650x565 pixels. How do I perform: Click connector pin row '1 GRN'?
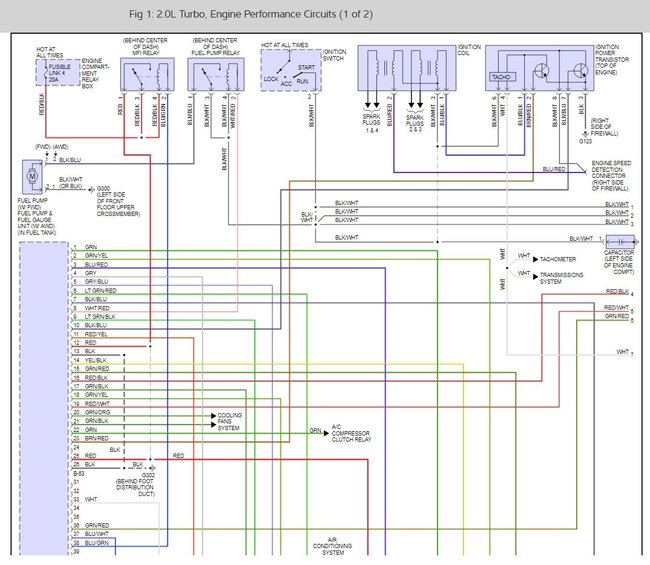pyautogui.click(x=85, y=247)
